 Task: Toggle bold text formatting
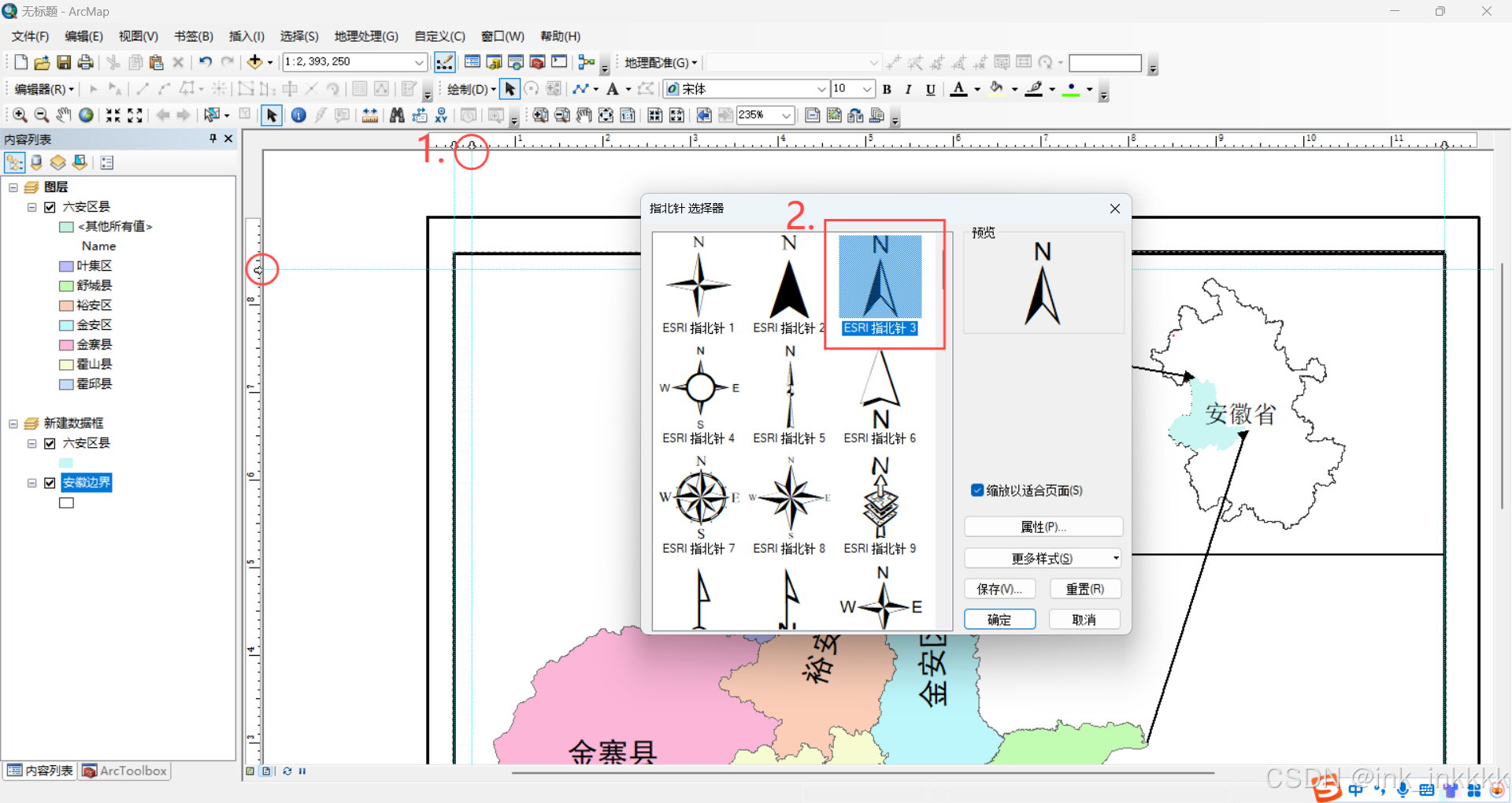click(x=887, y=89)
